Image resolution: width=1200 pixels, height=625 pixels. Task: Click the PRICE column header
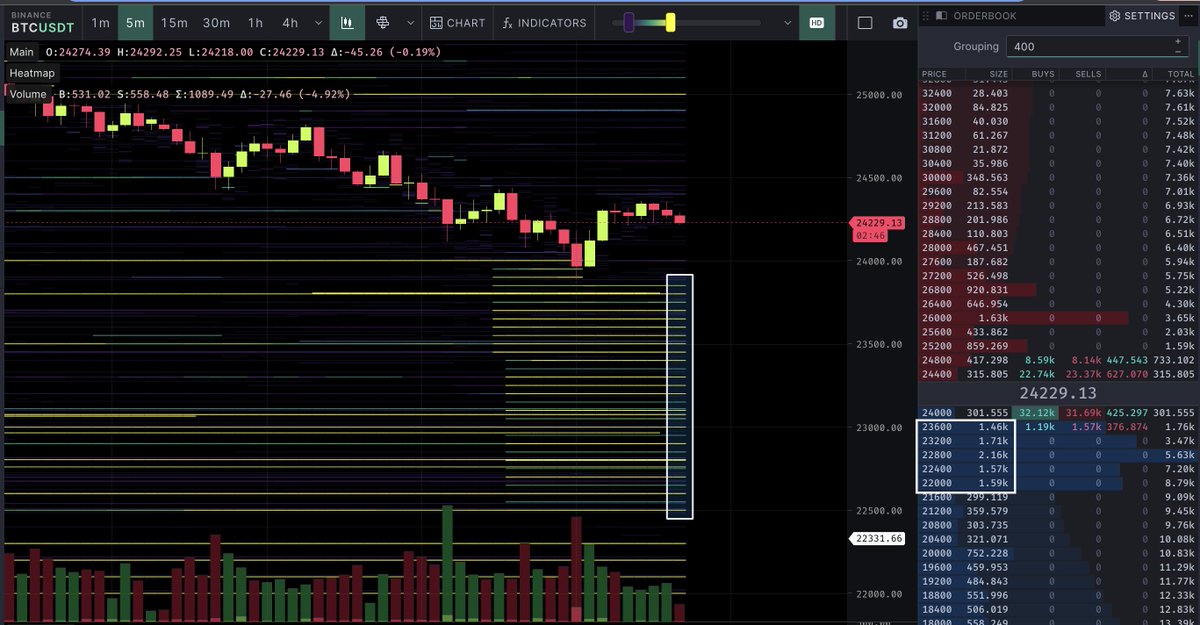[934, 74]
